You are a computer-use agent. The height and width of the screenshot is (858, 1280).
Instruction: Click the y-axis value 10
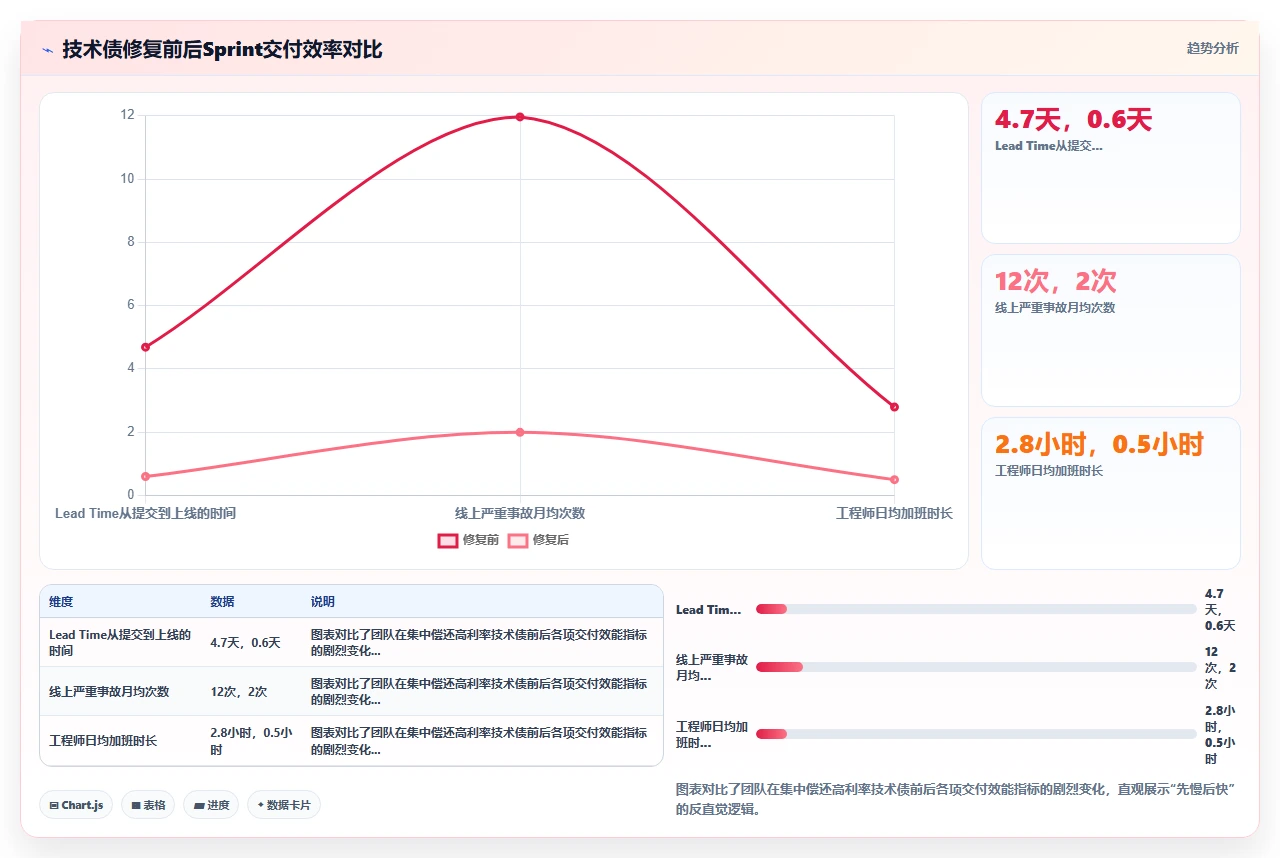pos(127,179)
